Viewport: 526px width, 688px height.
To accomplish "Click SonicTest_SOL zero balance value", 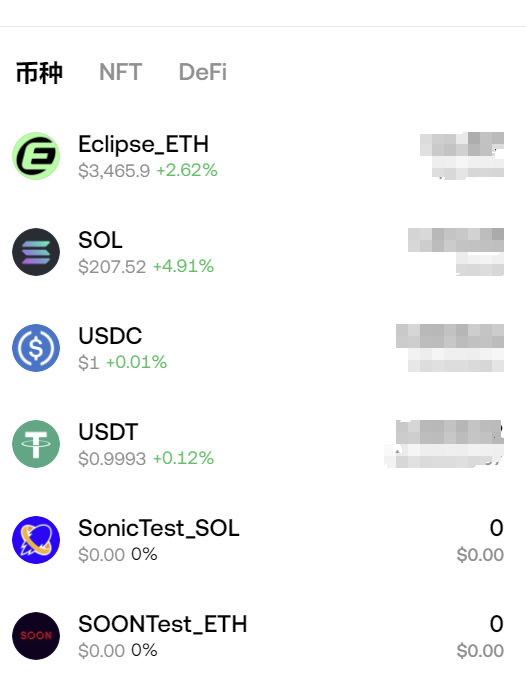I will point(496,528).
